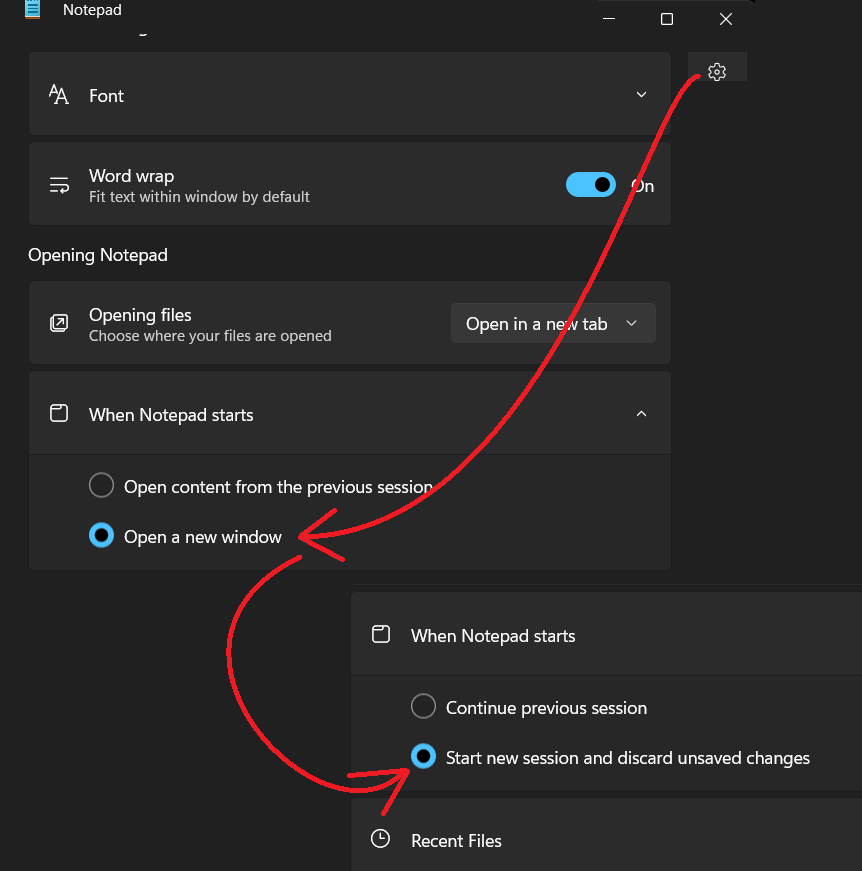The width and height of the screenshot is (862, 871).
Task: Close the Notepad window
Action: pyautogui.click(x=726, y=19)
